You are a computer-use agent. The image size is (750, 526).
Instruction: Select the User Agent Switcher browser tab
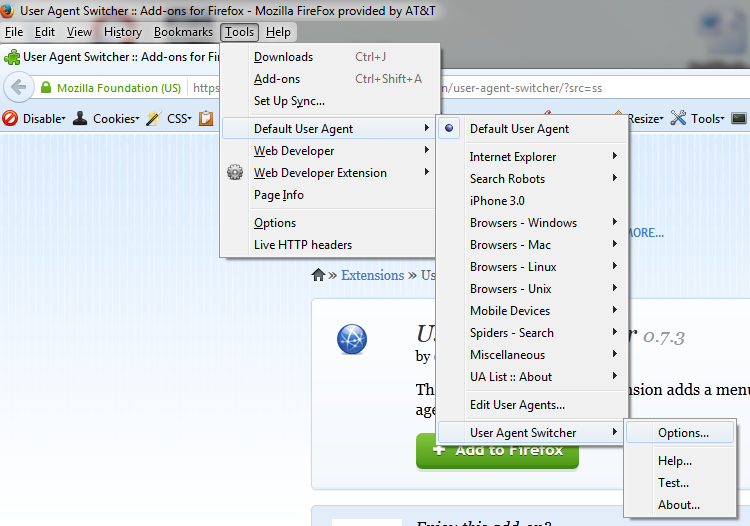click(x=111, y=57)
